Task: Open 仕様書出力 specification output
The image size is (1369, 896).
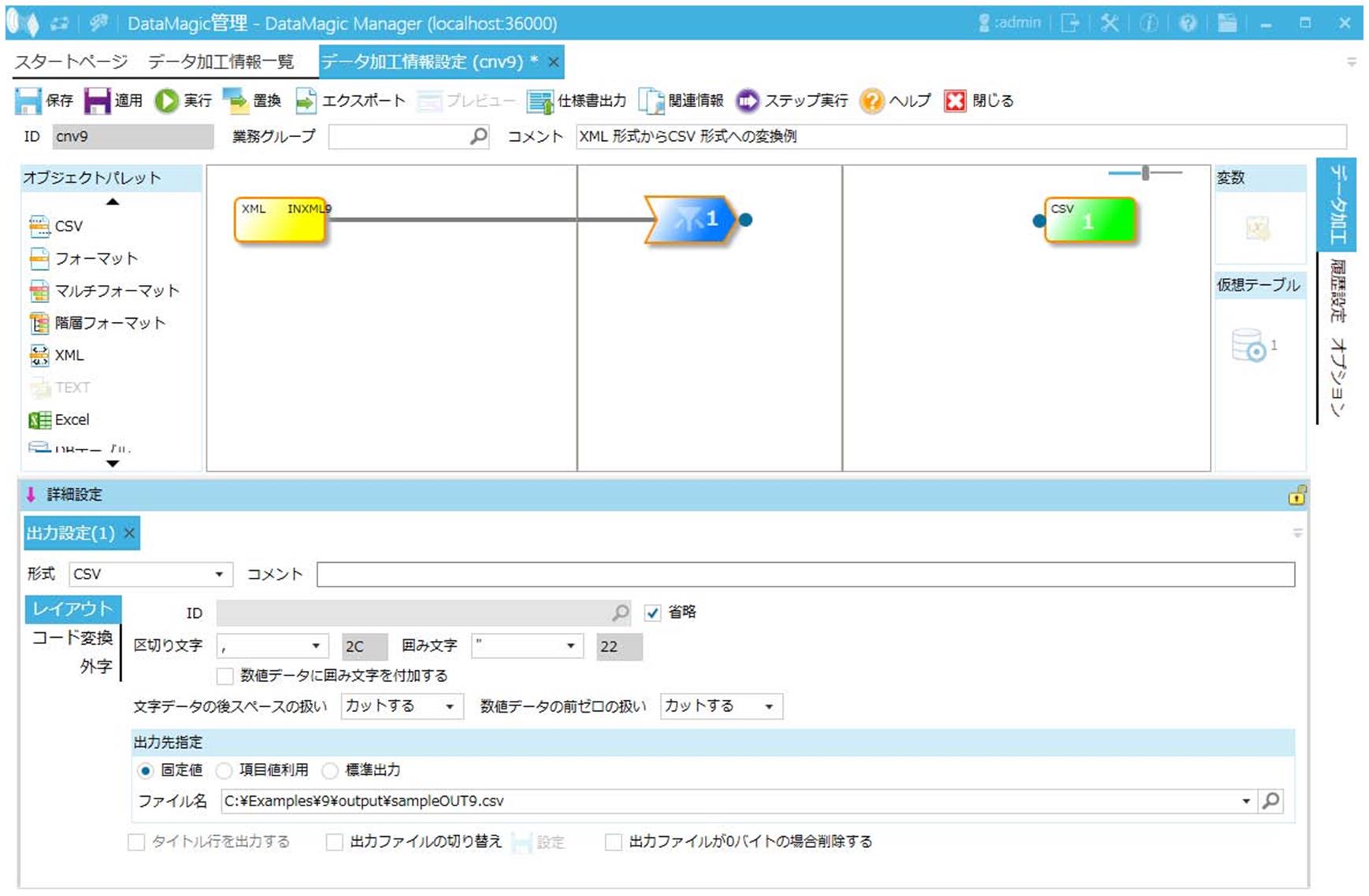Action: click(x=540, y=101)
